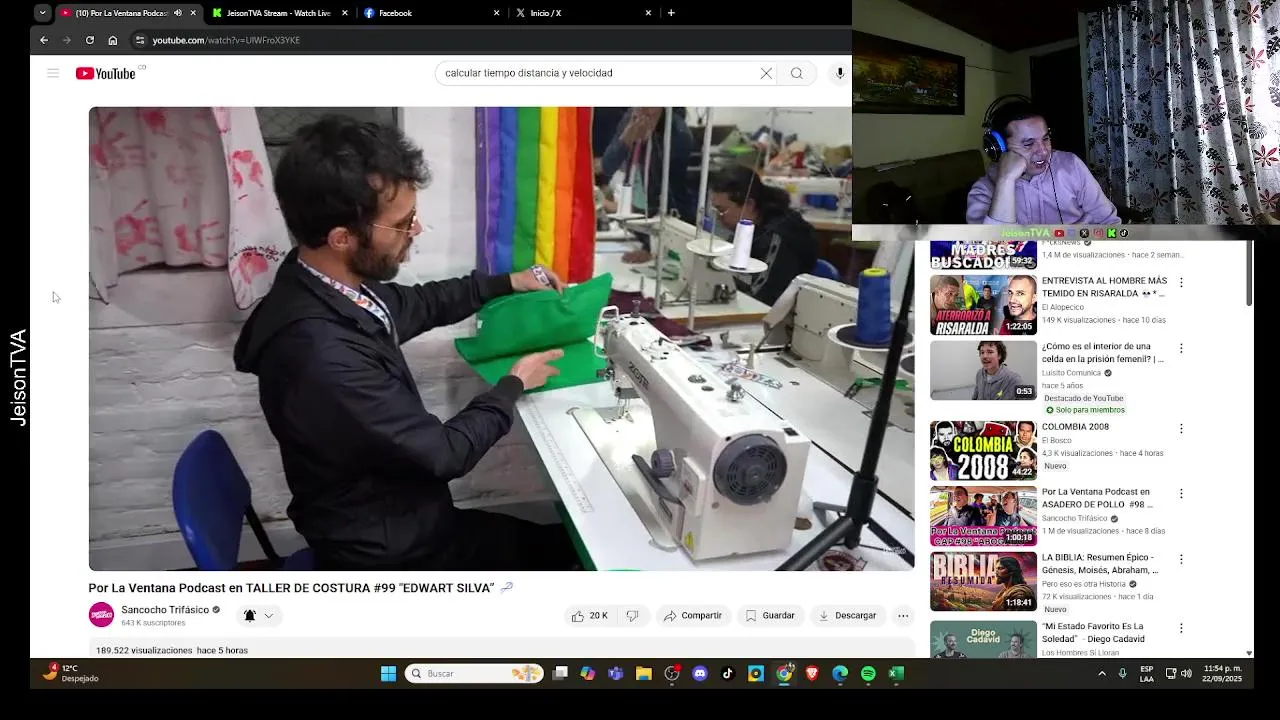Screen dimensions: 1280x720
Task: Like the video with 20 K thumbs up
Action: click(x=590, y=616)
